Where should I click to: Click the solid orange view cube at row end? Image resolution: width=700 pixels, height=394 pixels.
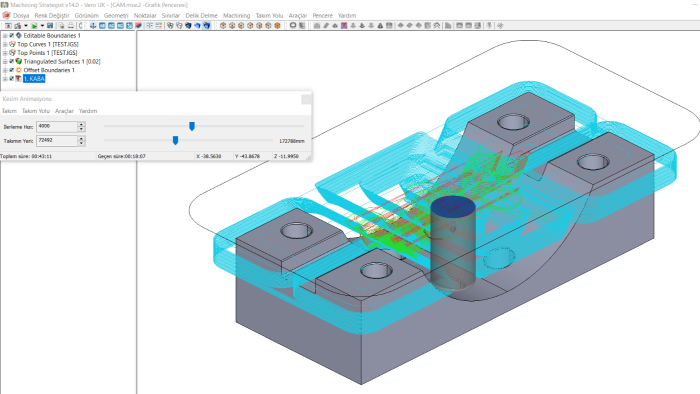277,26
